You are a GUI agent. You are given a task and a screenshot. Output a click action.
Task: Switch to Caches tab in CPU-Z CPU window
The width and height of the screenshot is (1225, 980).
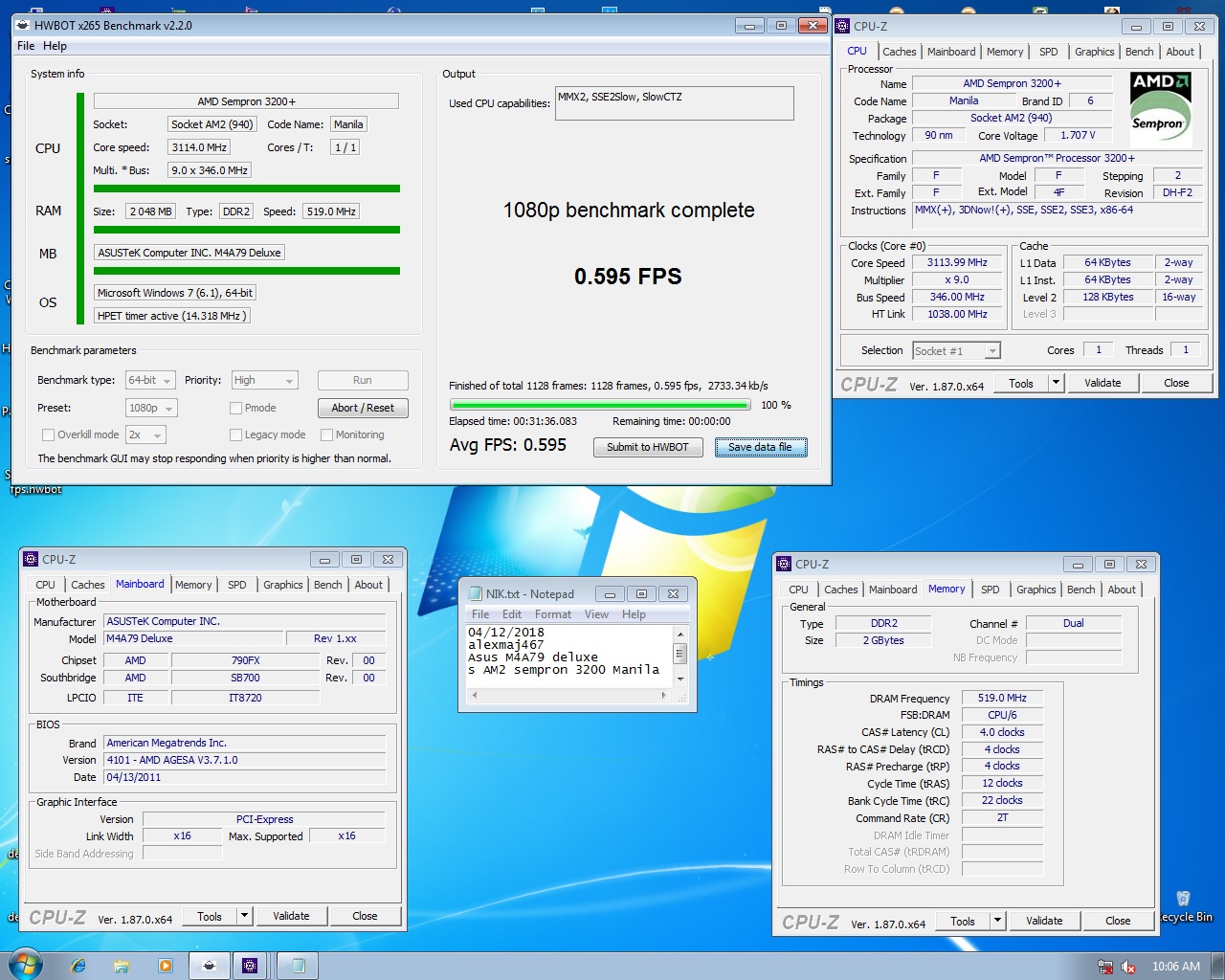pyautogui.click(x=899, y=52)
